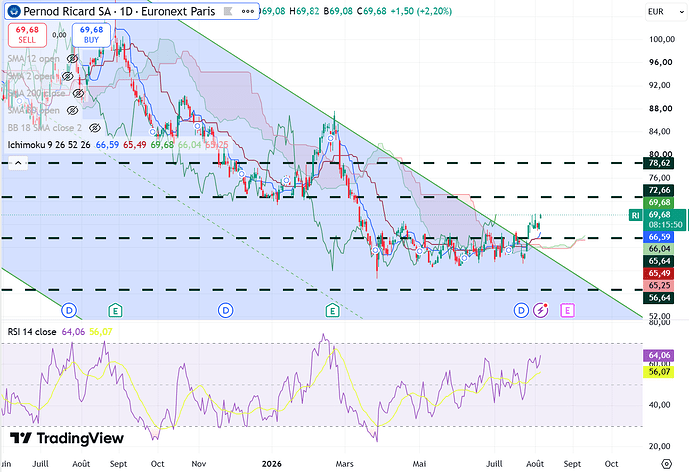The width and height of the screenshot is (689, 472).
Task: Click the 72,66 horizontal line price label
Action: (660, 190)
